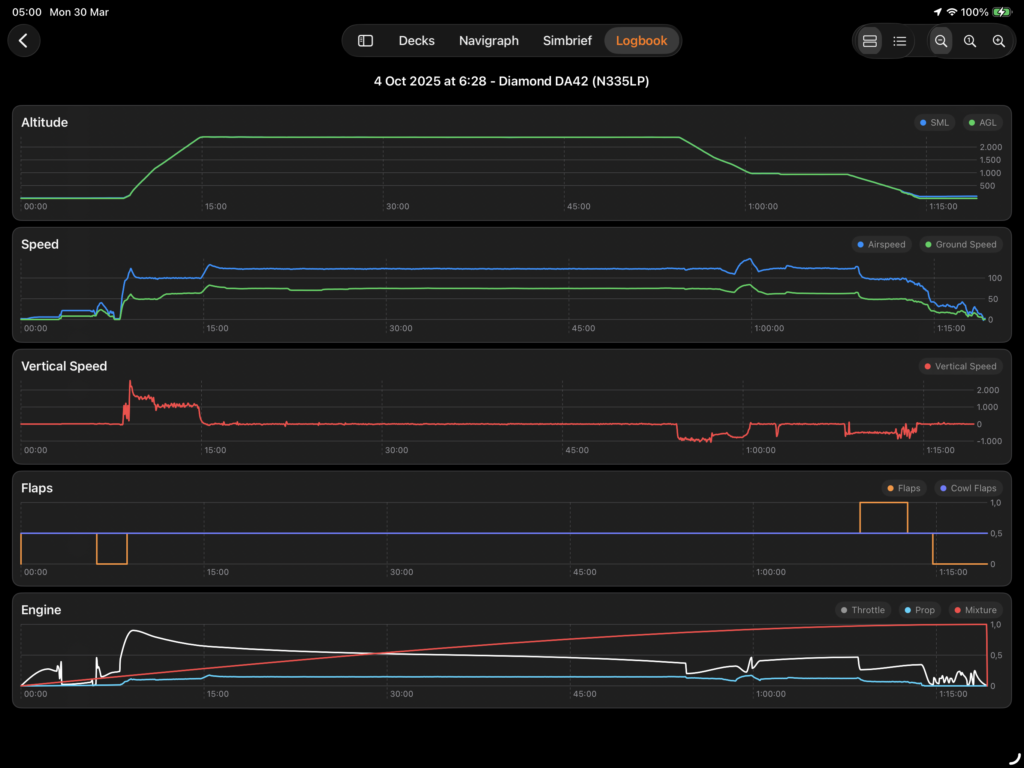Screen dimensions: 1024x768
Task: Select the Logbook tab
Action: [641, 41]
